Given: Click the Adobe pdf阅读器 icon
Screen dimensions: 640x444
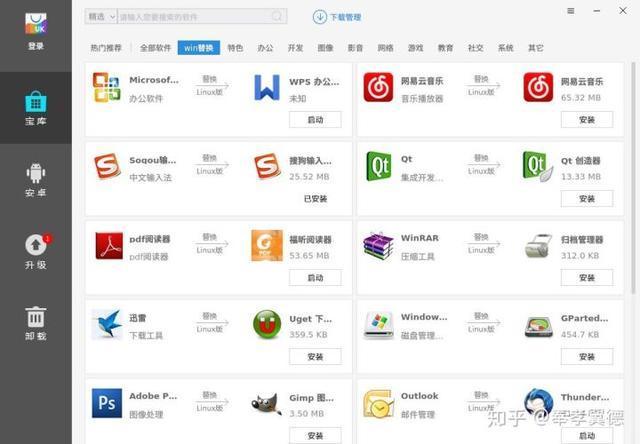Looking at the screenshot, I should click(x=109, y=246).
